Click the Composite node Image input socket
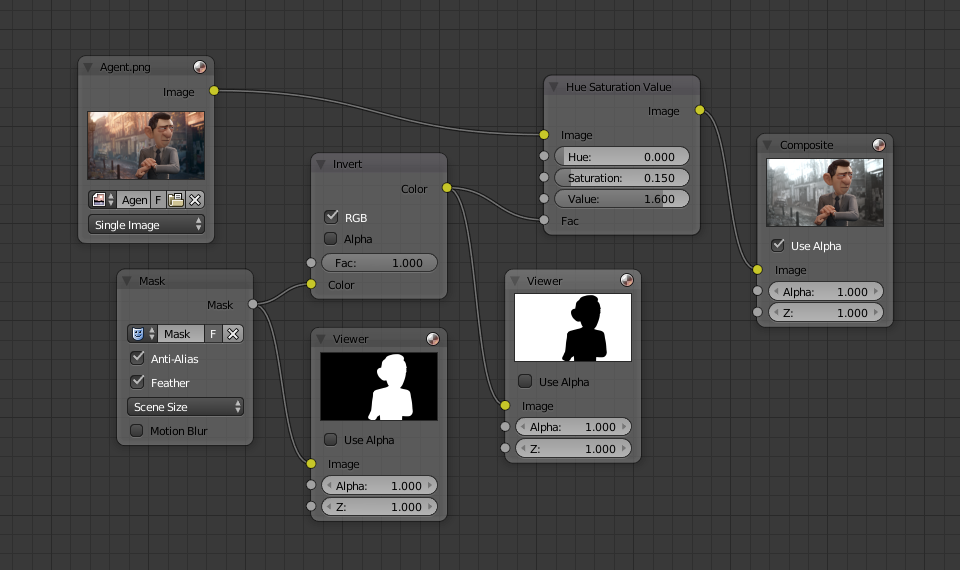The width and height of the screenshot is (960, 570). (x=757, y=269)
